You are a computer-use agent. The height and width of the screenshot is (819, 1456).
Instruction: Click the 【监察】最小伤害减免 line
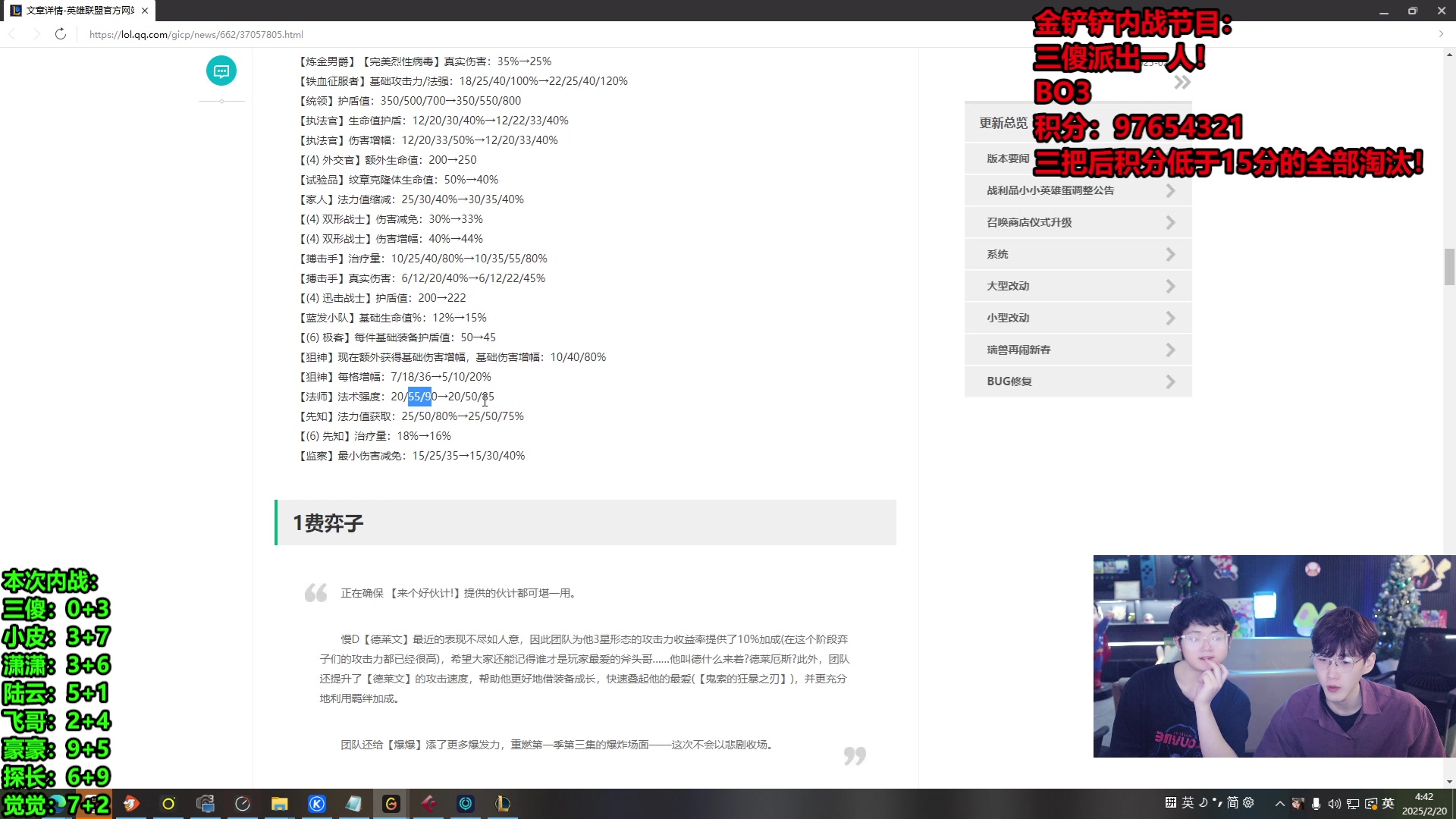(412, 456)
